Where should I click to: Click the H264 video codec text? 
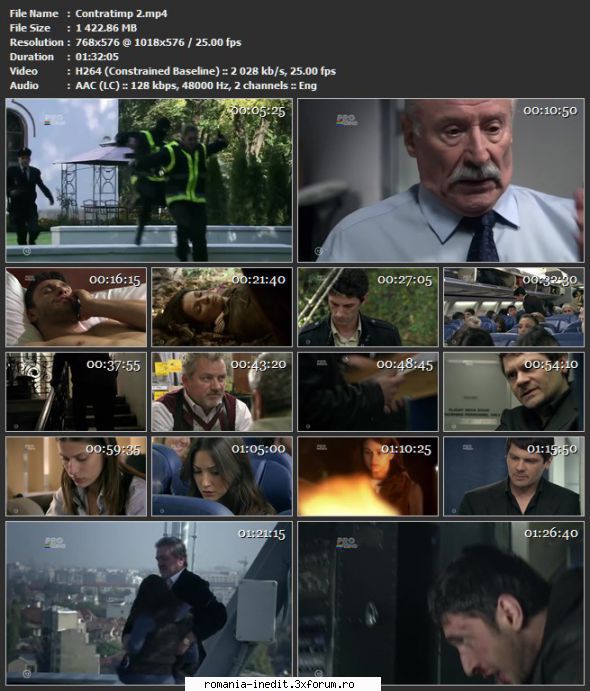pyautogui.click(x=206, y=71)
